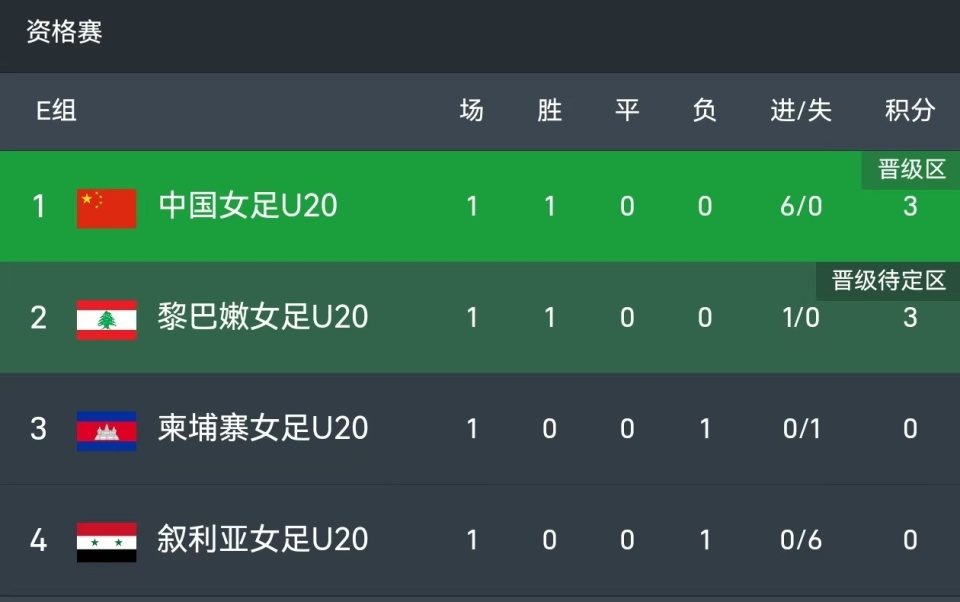Viewport: 960px width, 602px height.
Task: Click the 晋级待定区 badge
Action: (888, 281)
